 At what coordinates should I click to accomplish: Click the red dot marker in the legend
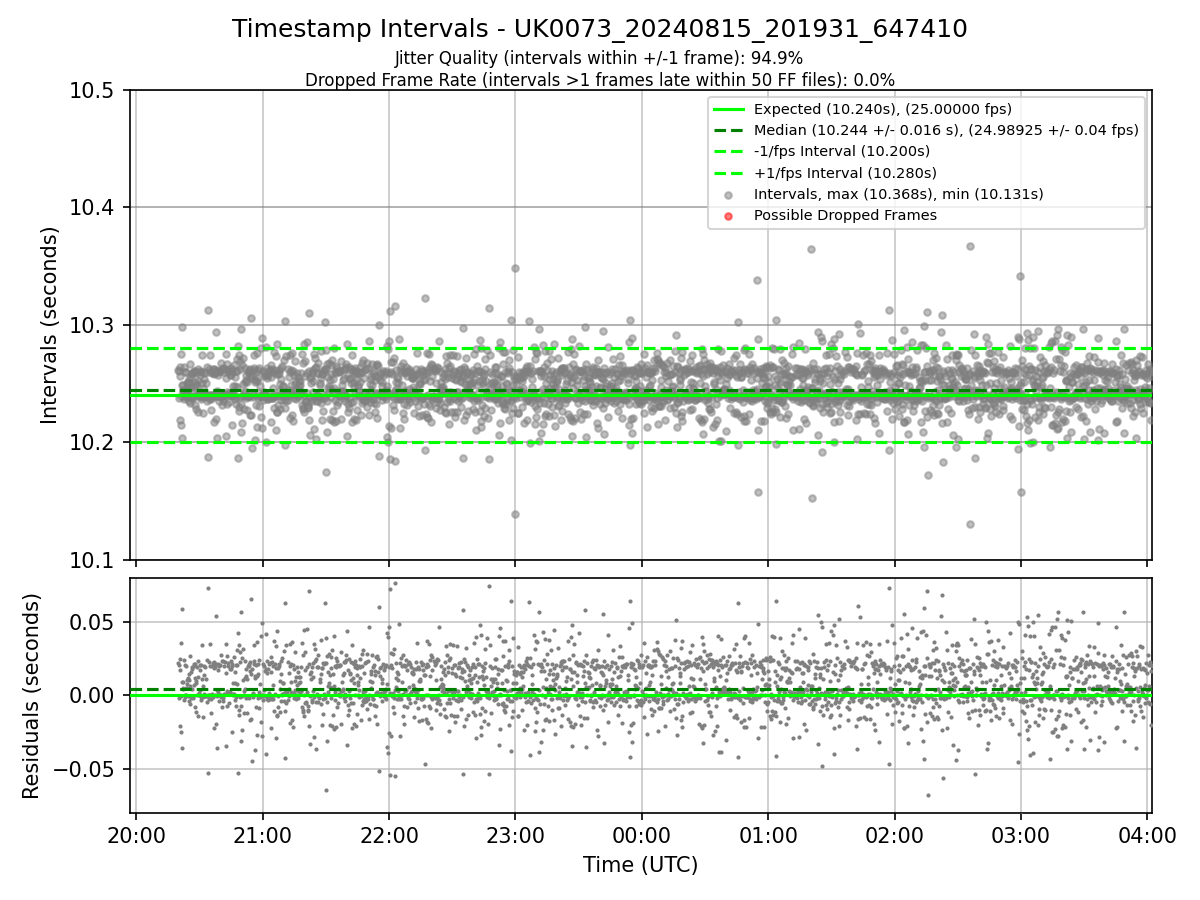pos(728,216)
